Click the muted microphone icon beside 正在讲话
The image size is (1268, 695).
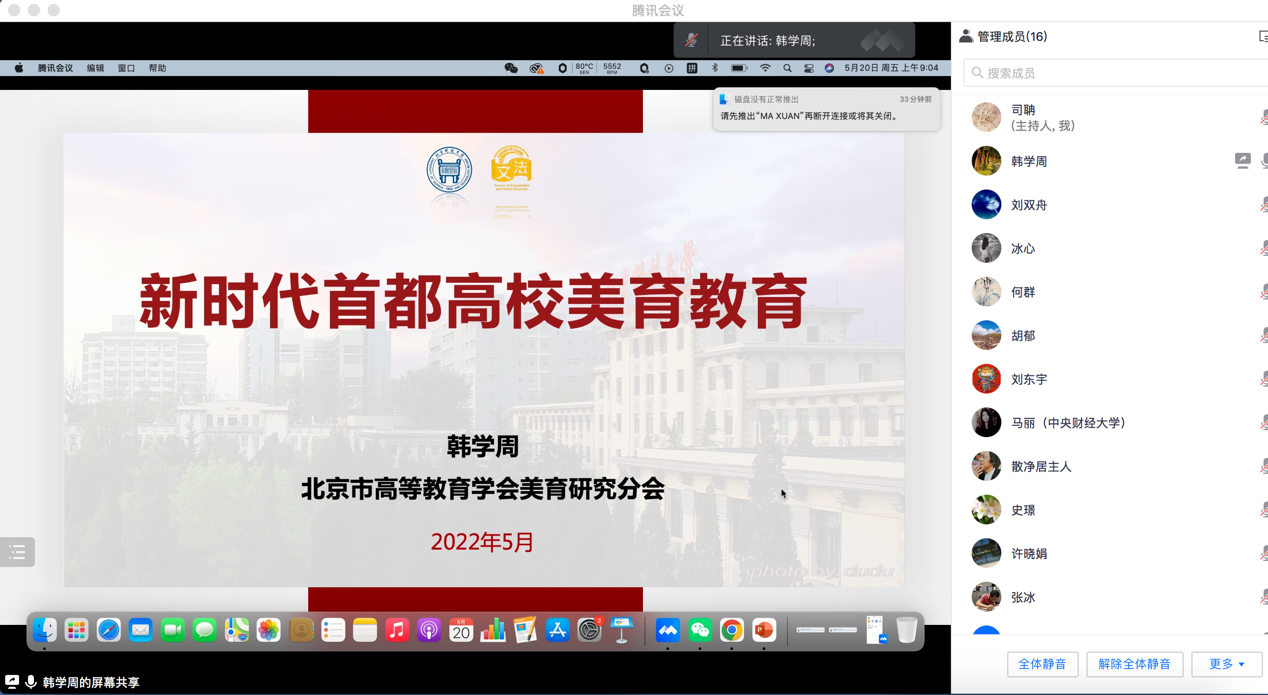tap(691, 41)
